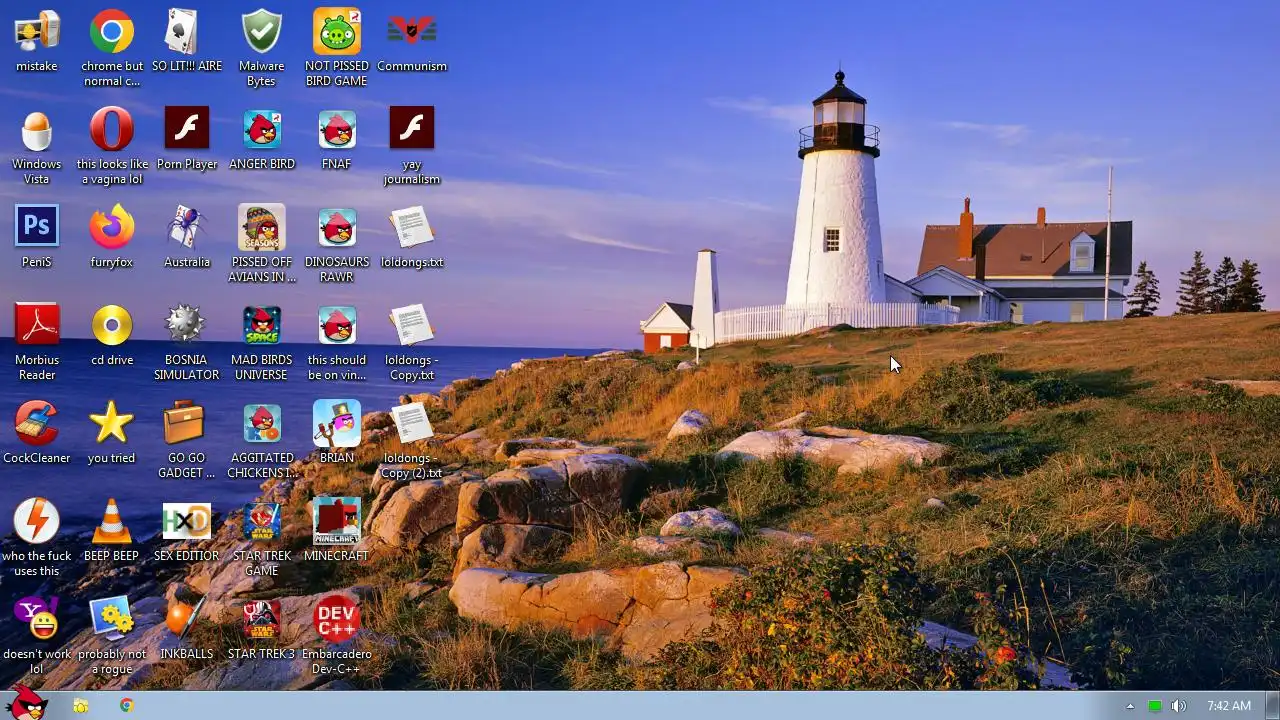
Task: Click the green tray status icon
Action: pyautogui.click(x=1155, y=706)
